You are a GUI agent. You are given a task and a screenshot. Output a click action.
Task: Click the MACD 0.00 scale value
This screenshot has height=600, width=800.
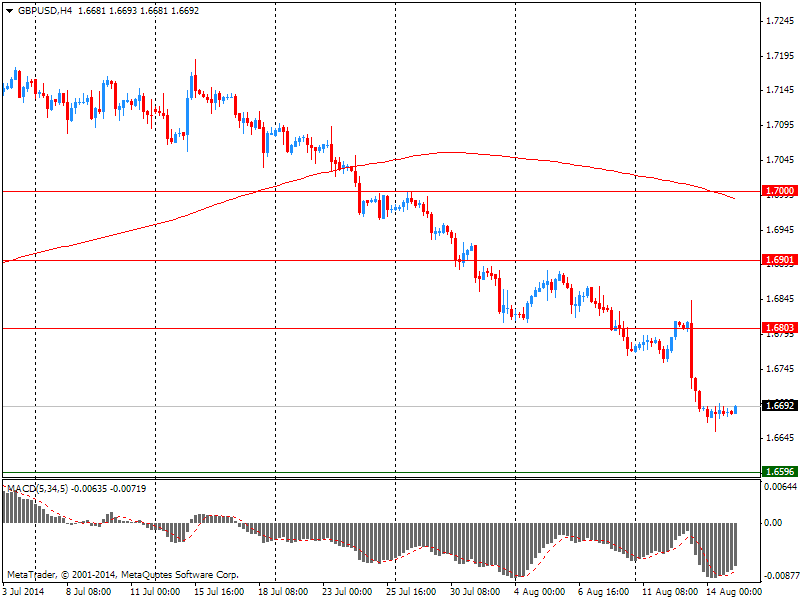point(773,523)
